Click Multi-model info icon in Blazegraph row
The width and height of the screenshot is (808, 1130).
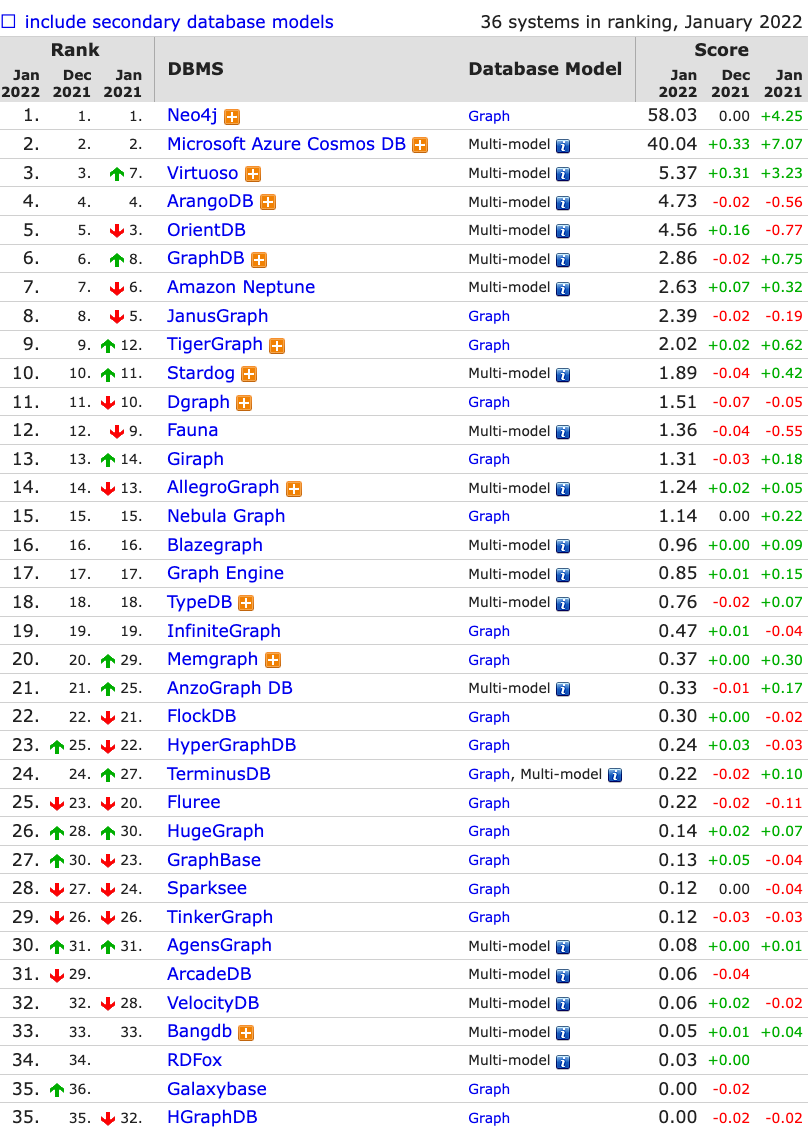pyautogui.click(x=563, y=546)
